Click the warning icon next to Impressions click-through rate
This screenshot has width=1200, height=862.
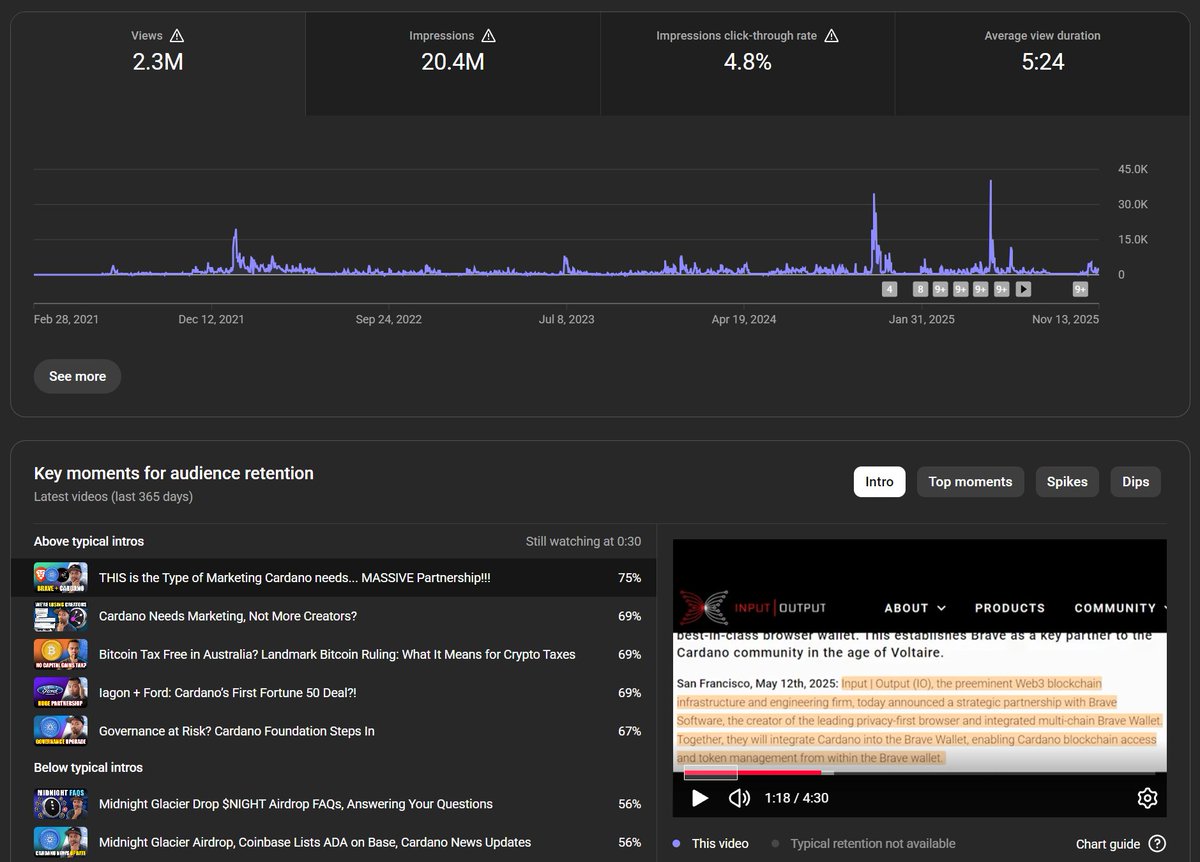tap(830, 35)
